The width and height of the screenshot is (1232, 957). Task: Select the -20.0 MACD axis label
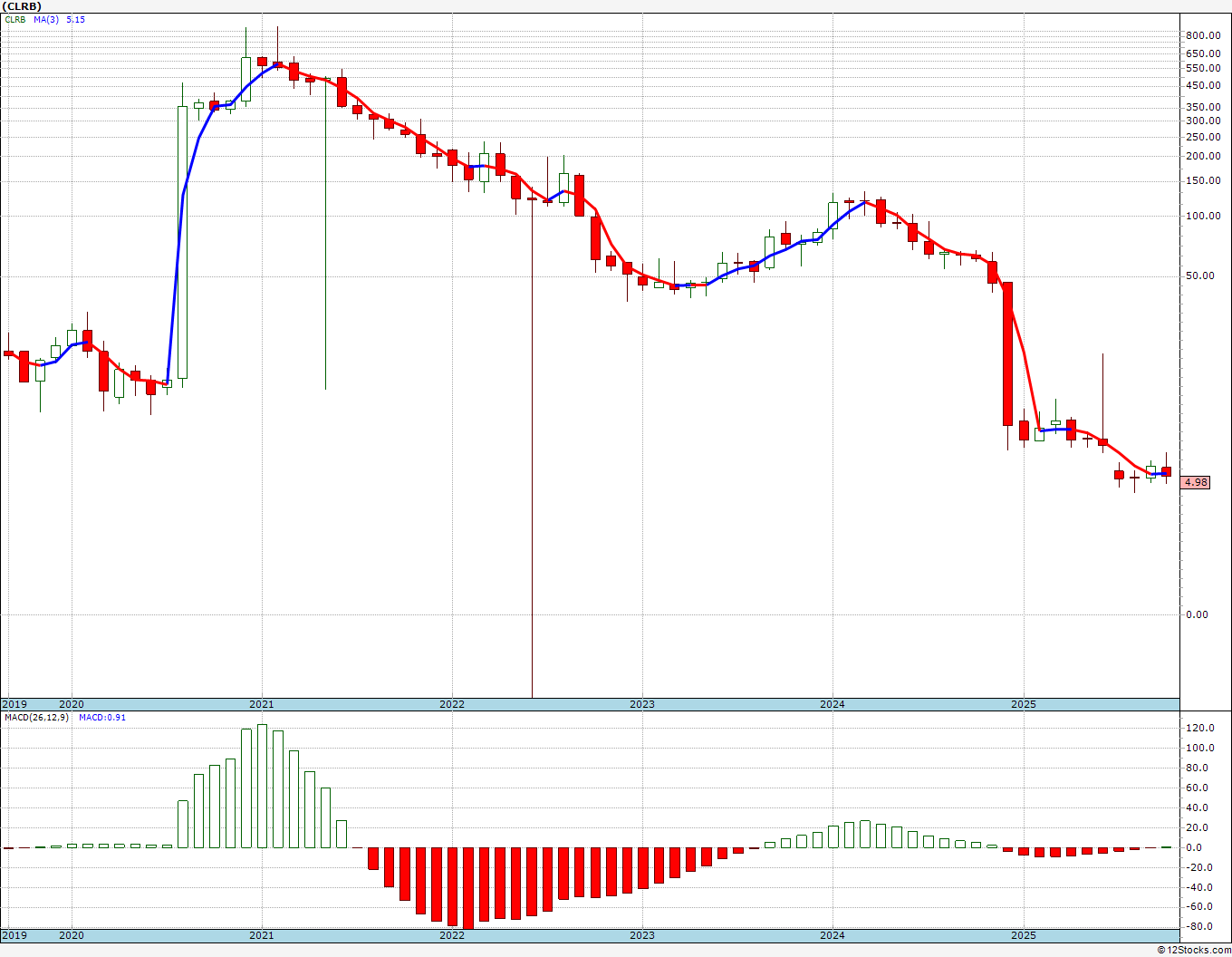[1201, 868]
